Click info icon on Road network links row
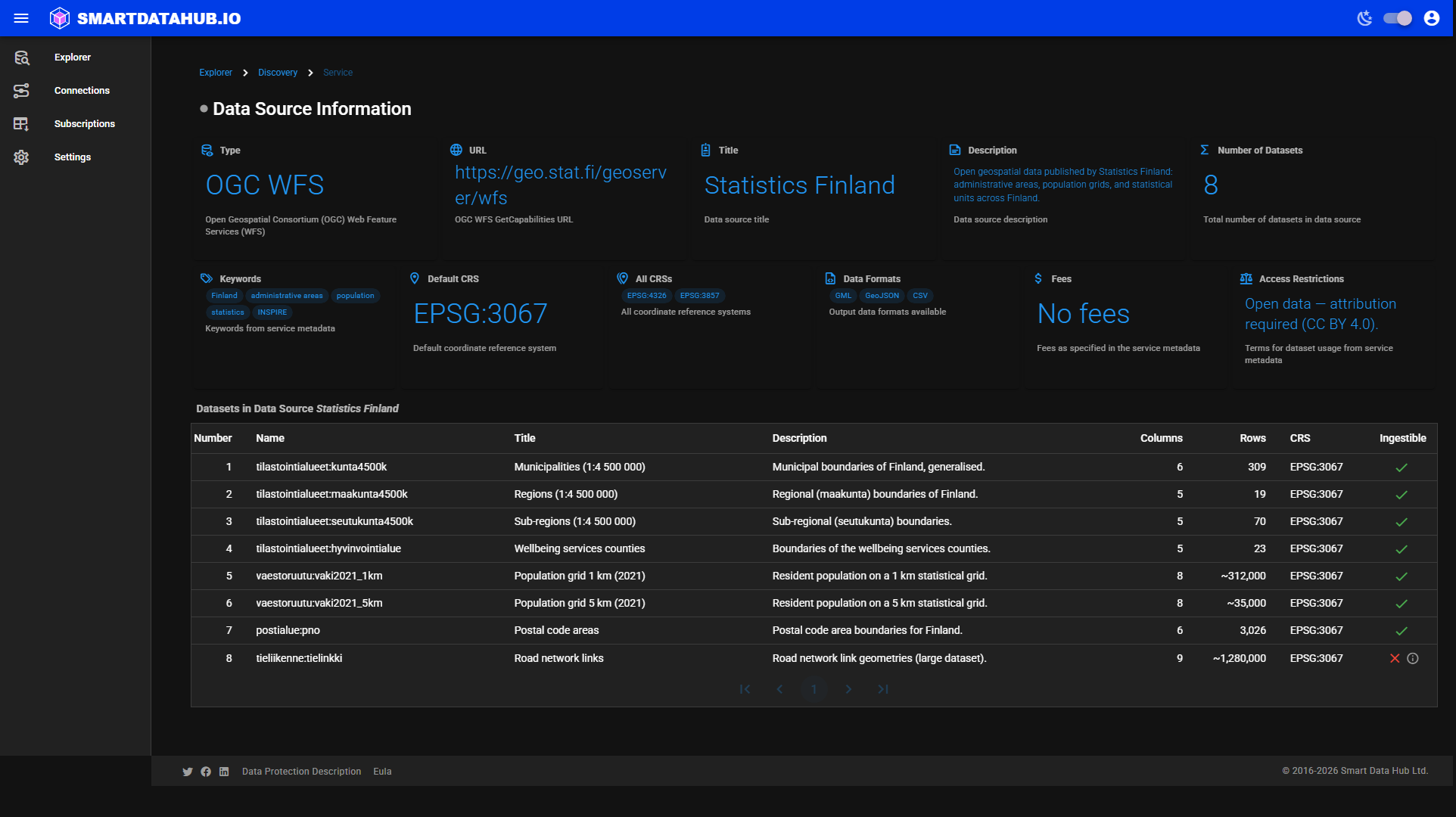 1412,658
